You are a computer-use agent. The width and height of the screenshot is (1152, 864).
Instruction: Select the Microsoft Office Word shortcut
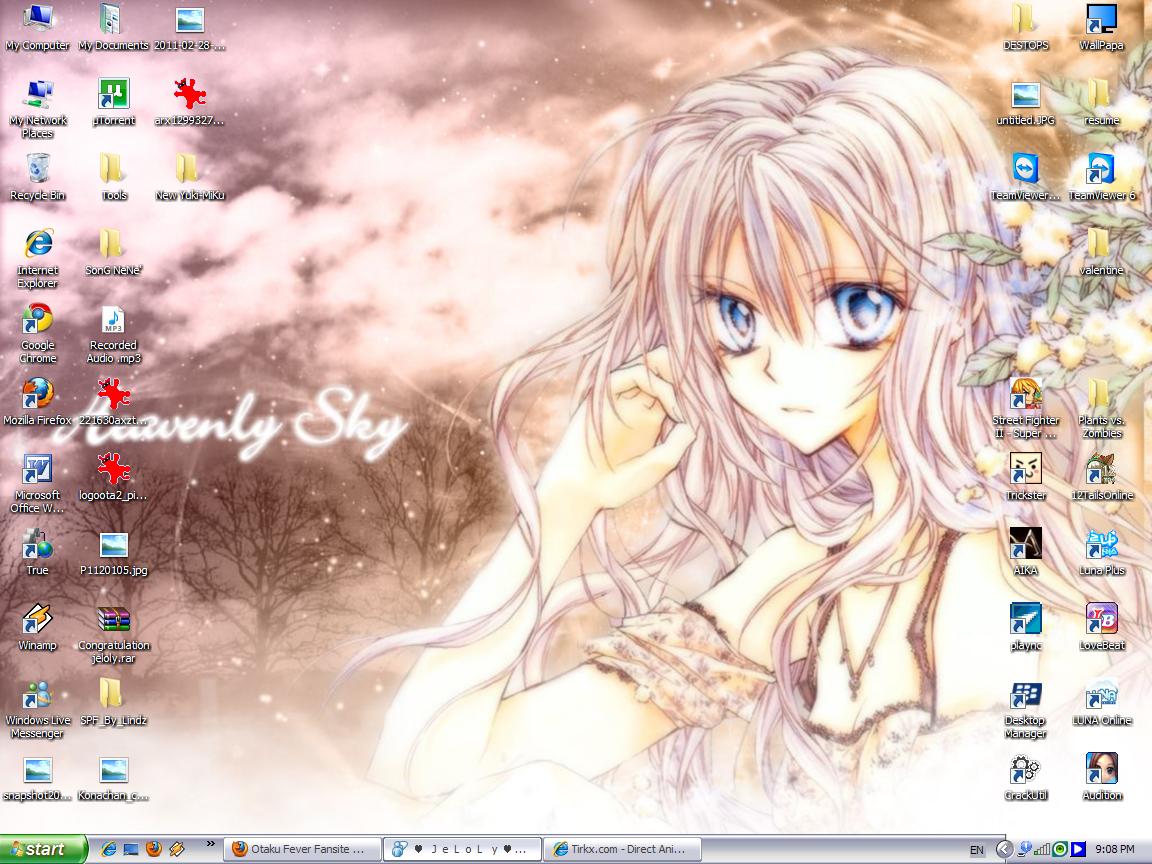(x=37, y=483)
